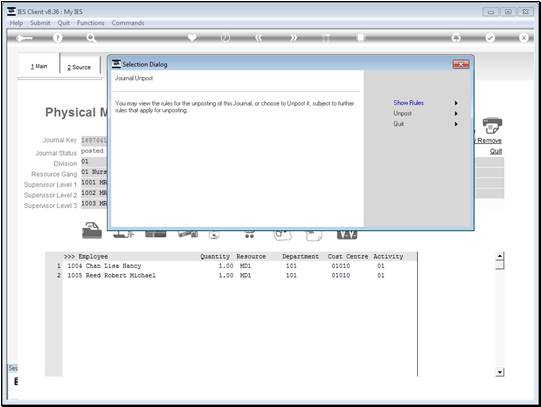The height and width of the screenshot is (407, 541).
Task: Click the heart favorites icon
Action: (192, 37)
